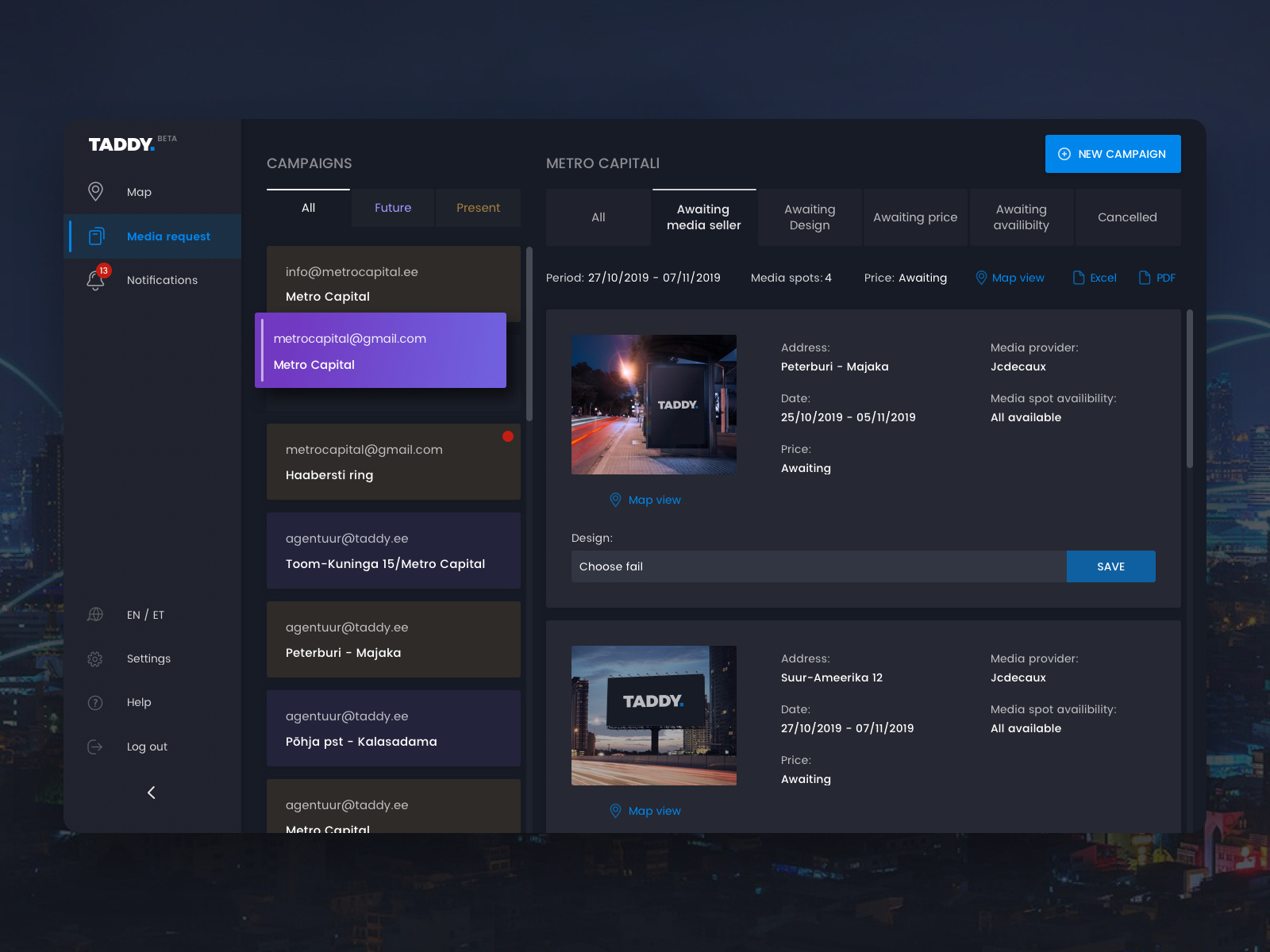Viewport: 1270px width, 952px height.
Task: Click the BETA label next to logo
Action: point(167,138)
